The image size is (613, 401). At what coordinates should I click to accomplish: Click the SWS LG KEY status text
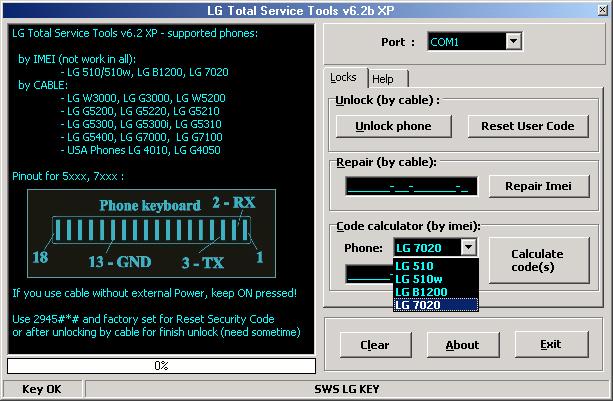[x=347, y=389]
